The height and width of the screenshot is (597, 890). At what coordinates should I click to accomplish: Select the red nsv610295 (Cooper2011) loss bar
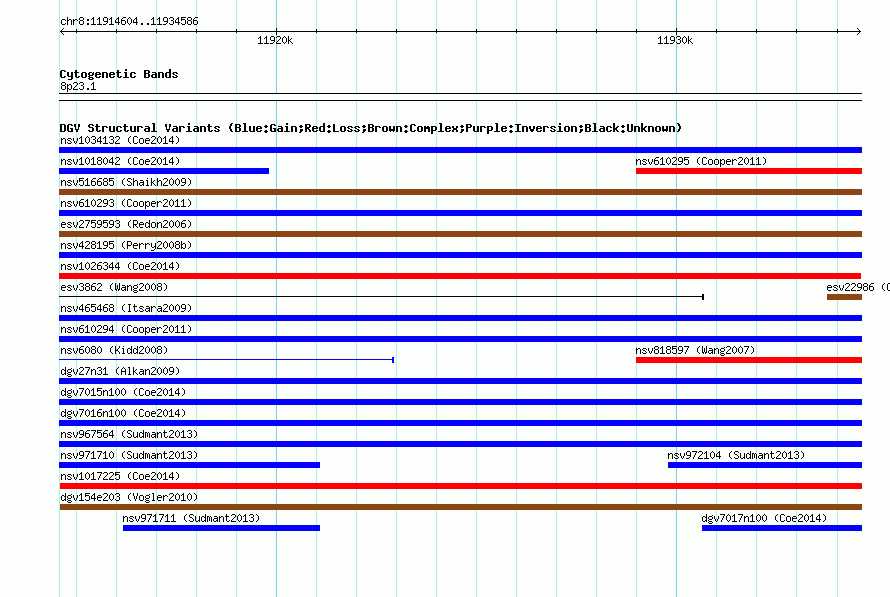point(749,171)
